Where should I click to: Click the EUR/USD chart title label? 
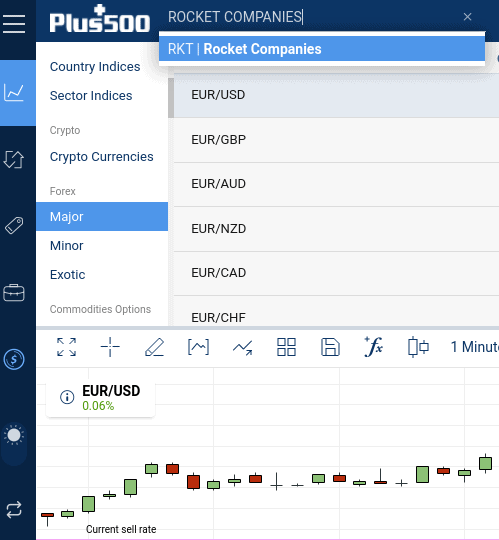111,391
